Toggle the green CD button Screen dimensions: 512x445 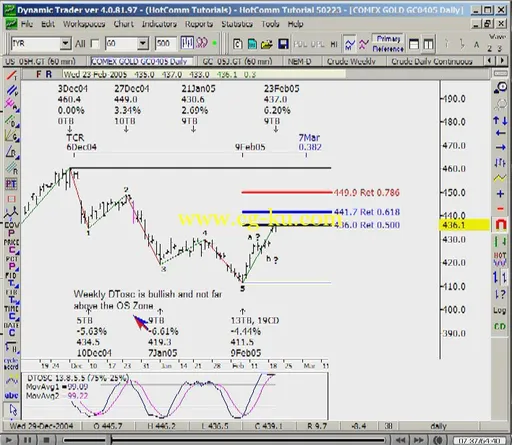coord(500,326)
